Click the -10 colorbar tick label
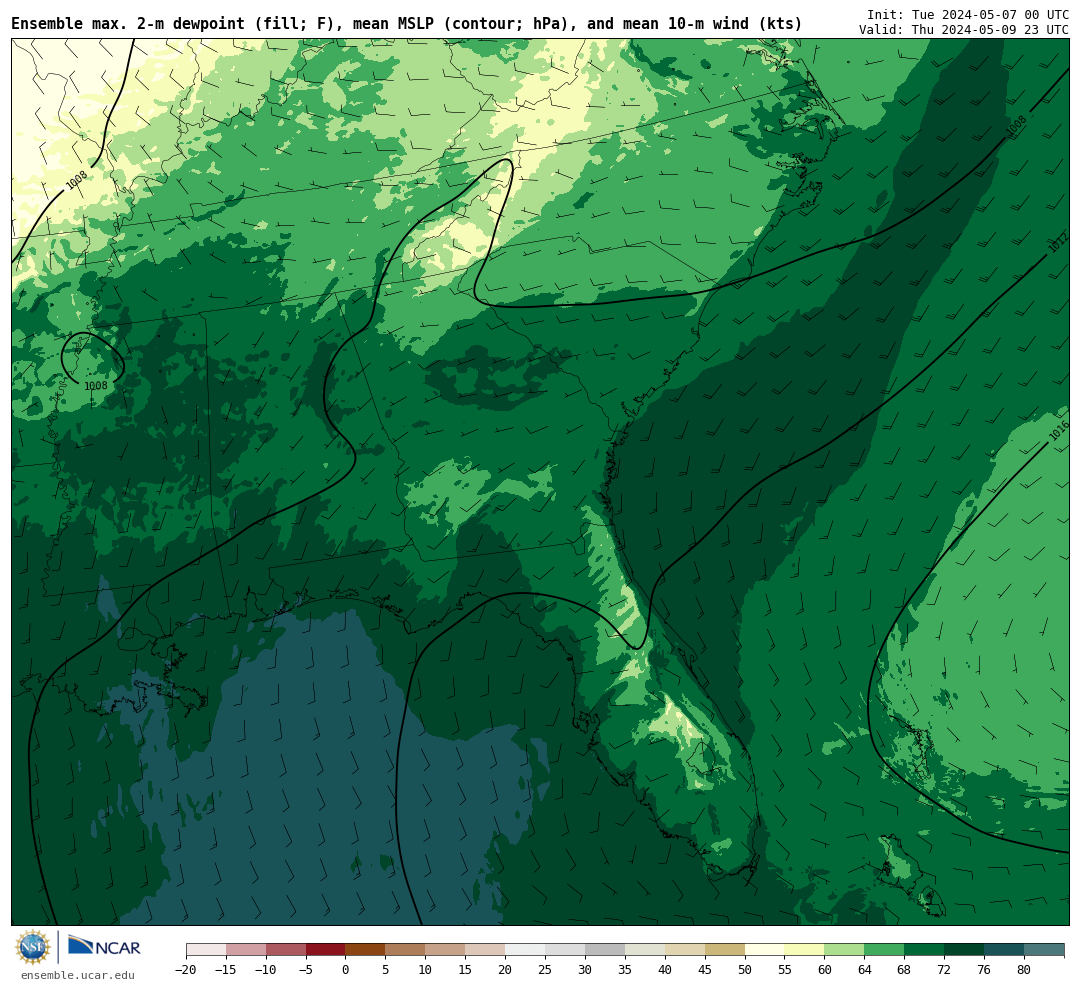 (265, 969)
